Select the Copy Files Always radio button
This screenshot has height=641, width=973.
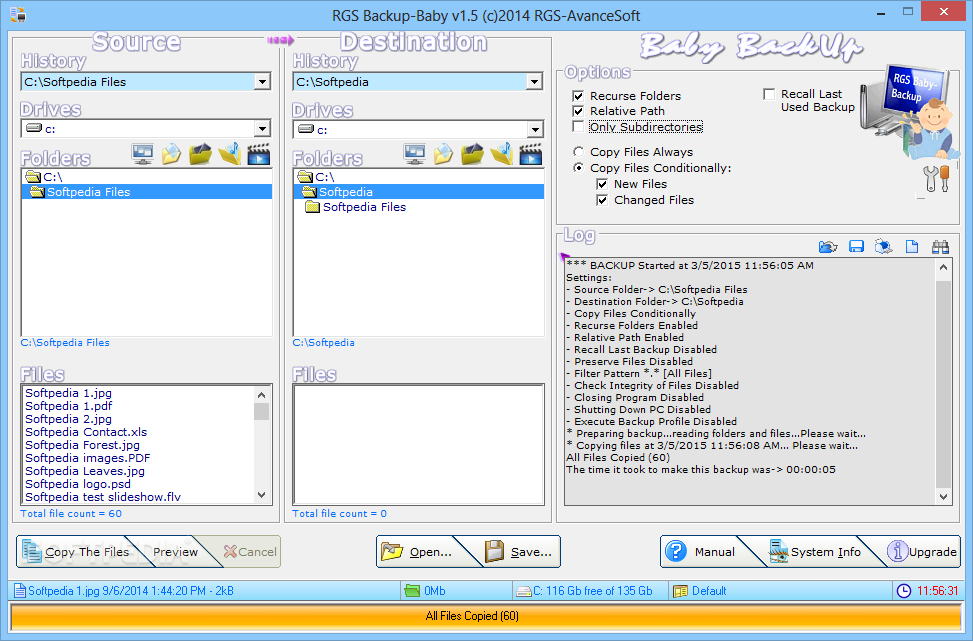[x=578, y=151]
